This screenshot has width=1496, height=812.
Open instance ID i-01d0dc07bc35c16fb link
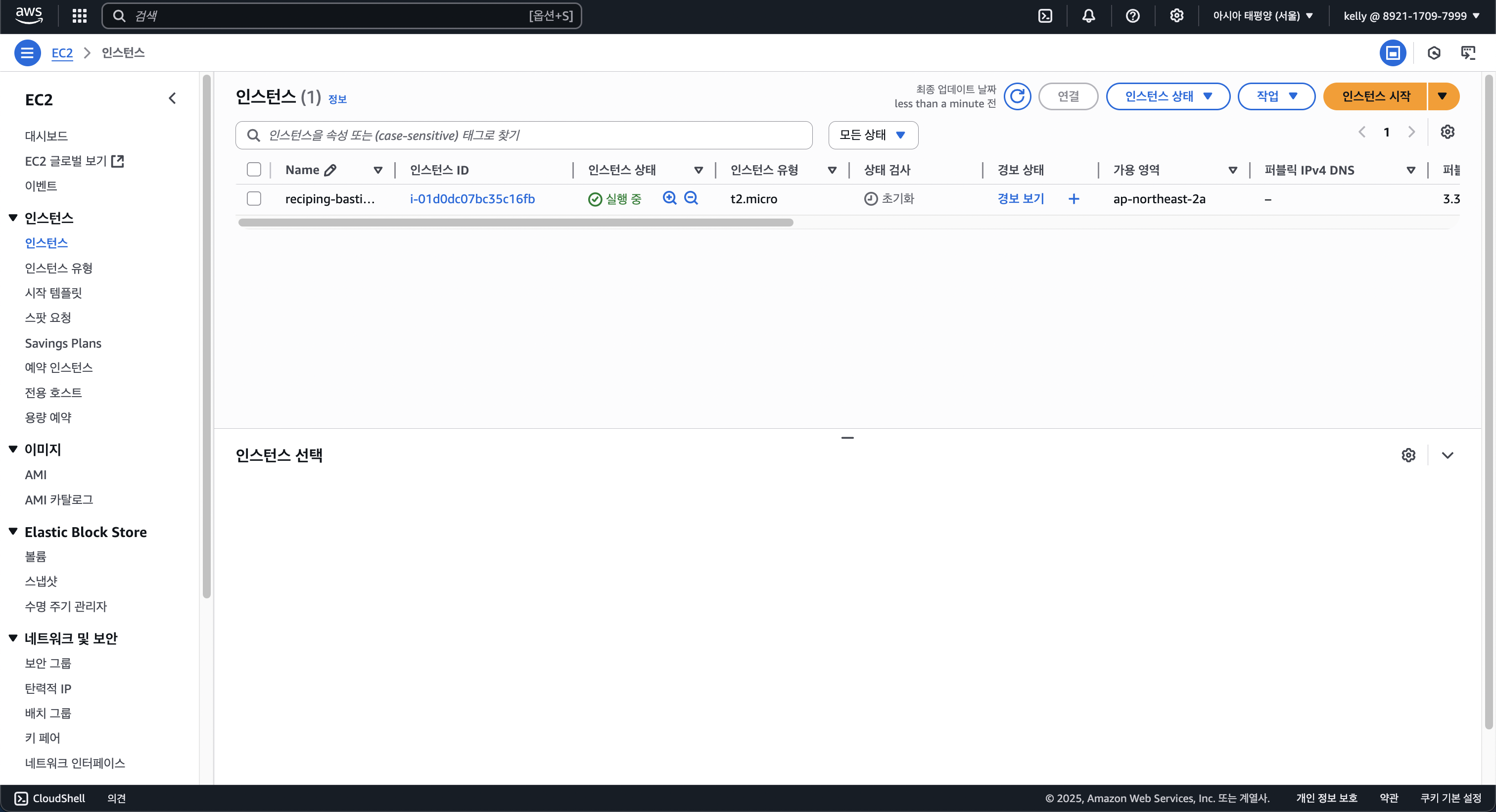(x=472, y=199)
